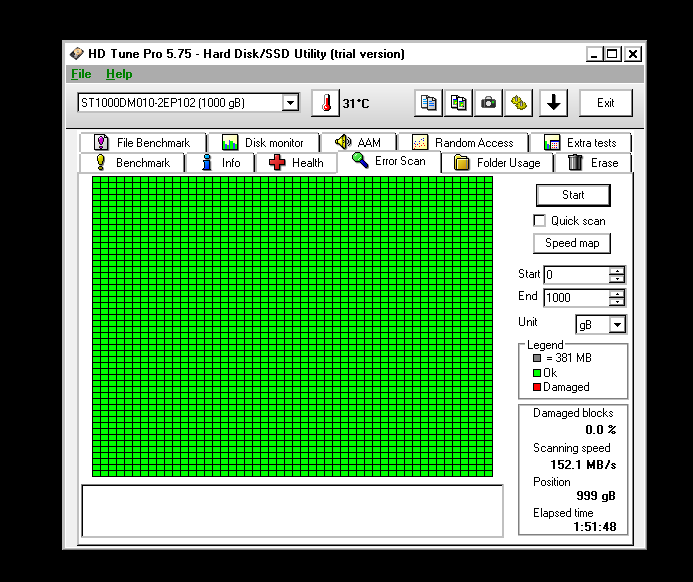Open the Info tab

[220, 163]
